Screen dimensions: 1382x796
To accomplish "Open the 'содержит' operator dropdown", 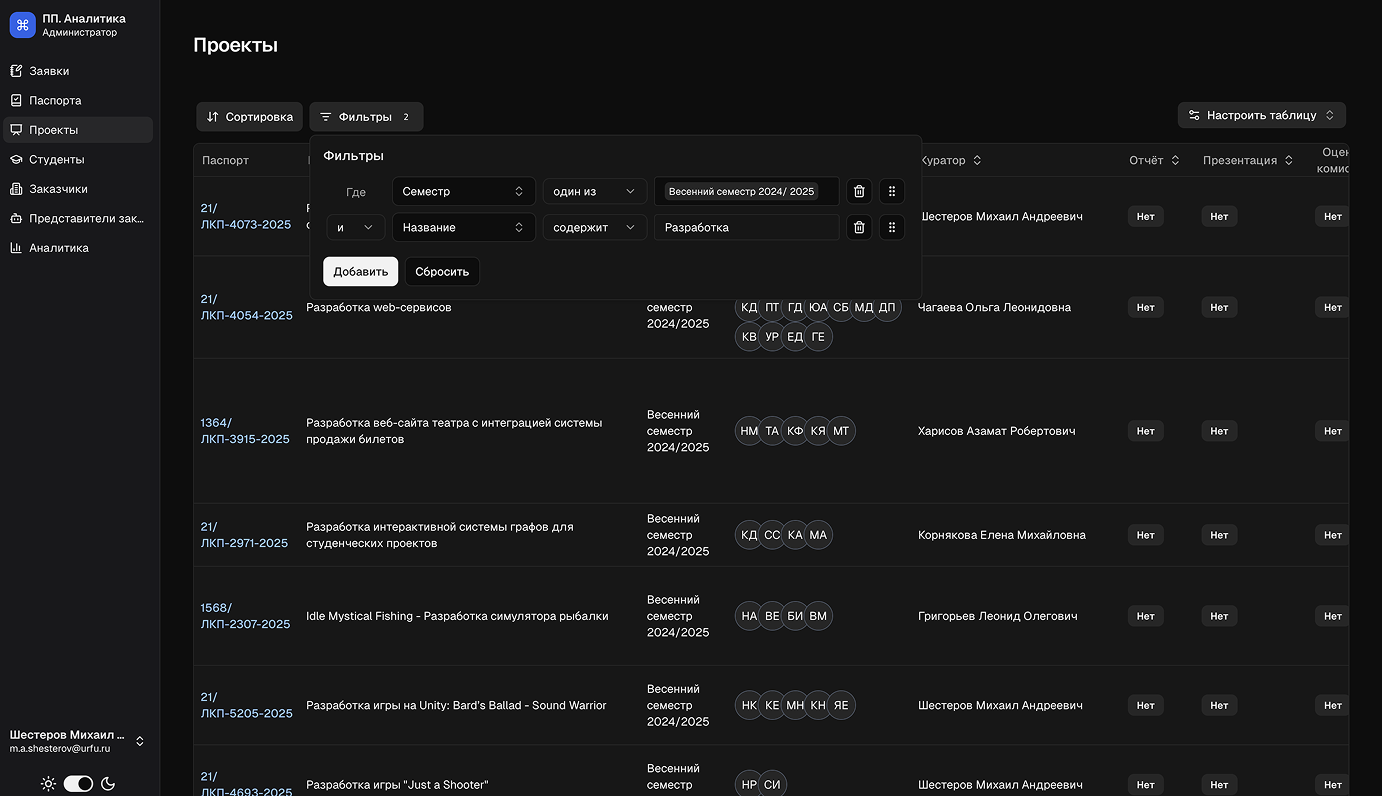I will coord(594,227).
